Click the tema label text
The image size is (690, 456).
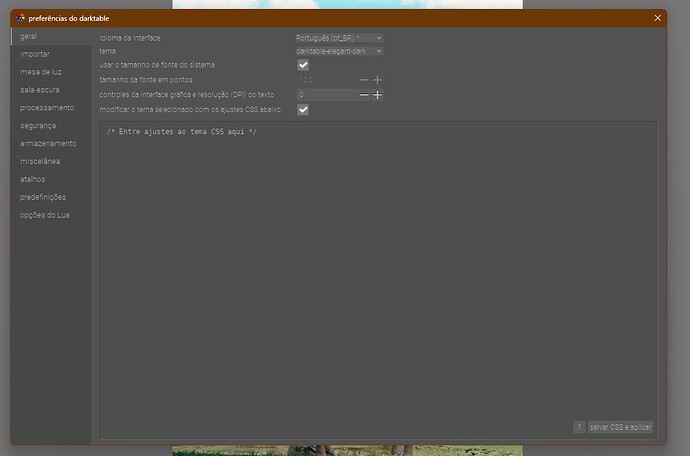pos(107,51)
